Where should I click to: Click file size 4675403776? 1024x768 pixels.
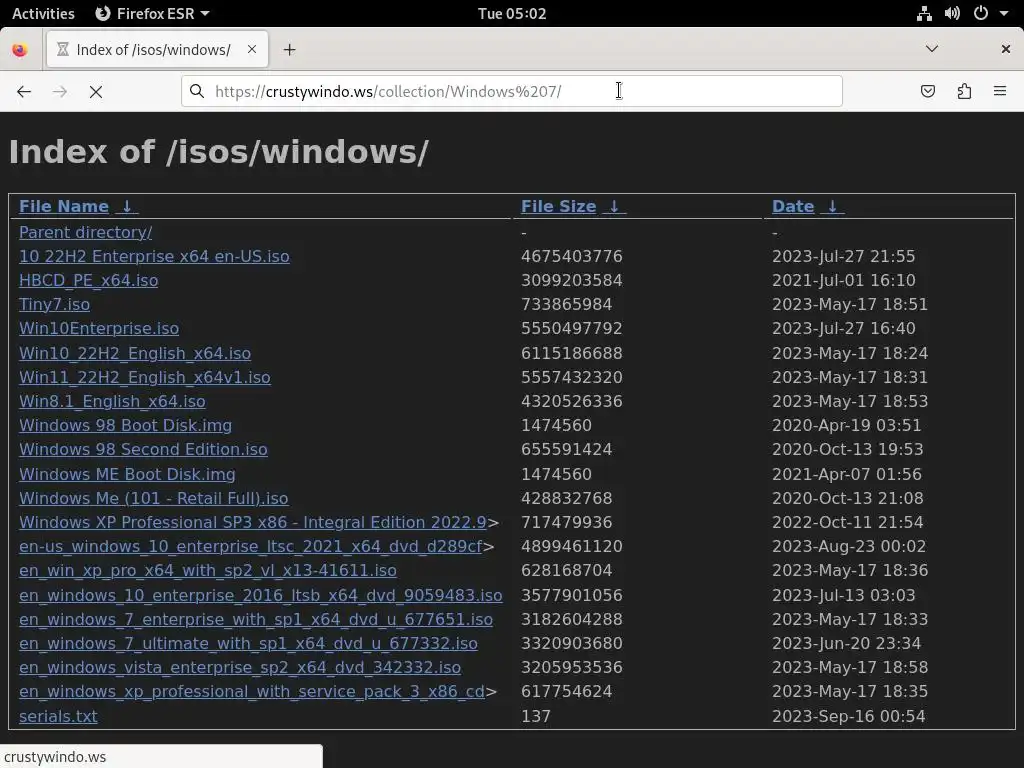tap(571, 256)
